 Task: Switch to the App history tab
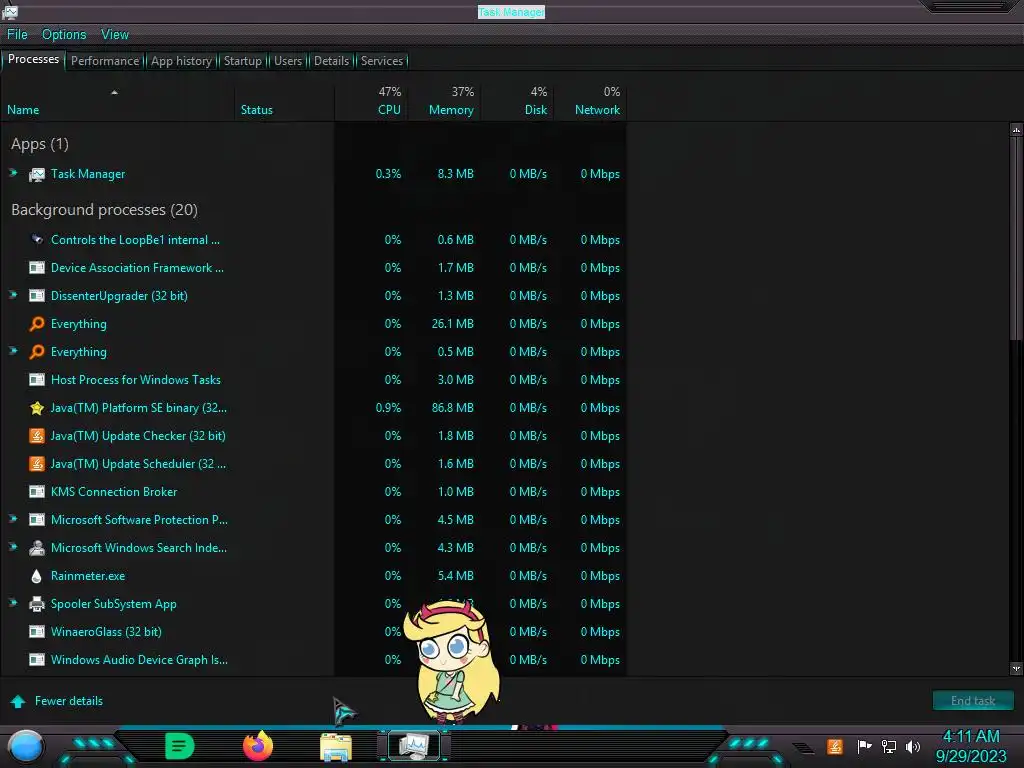click(x=181, y=61)
